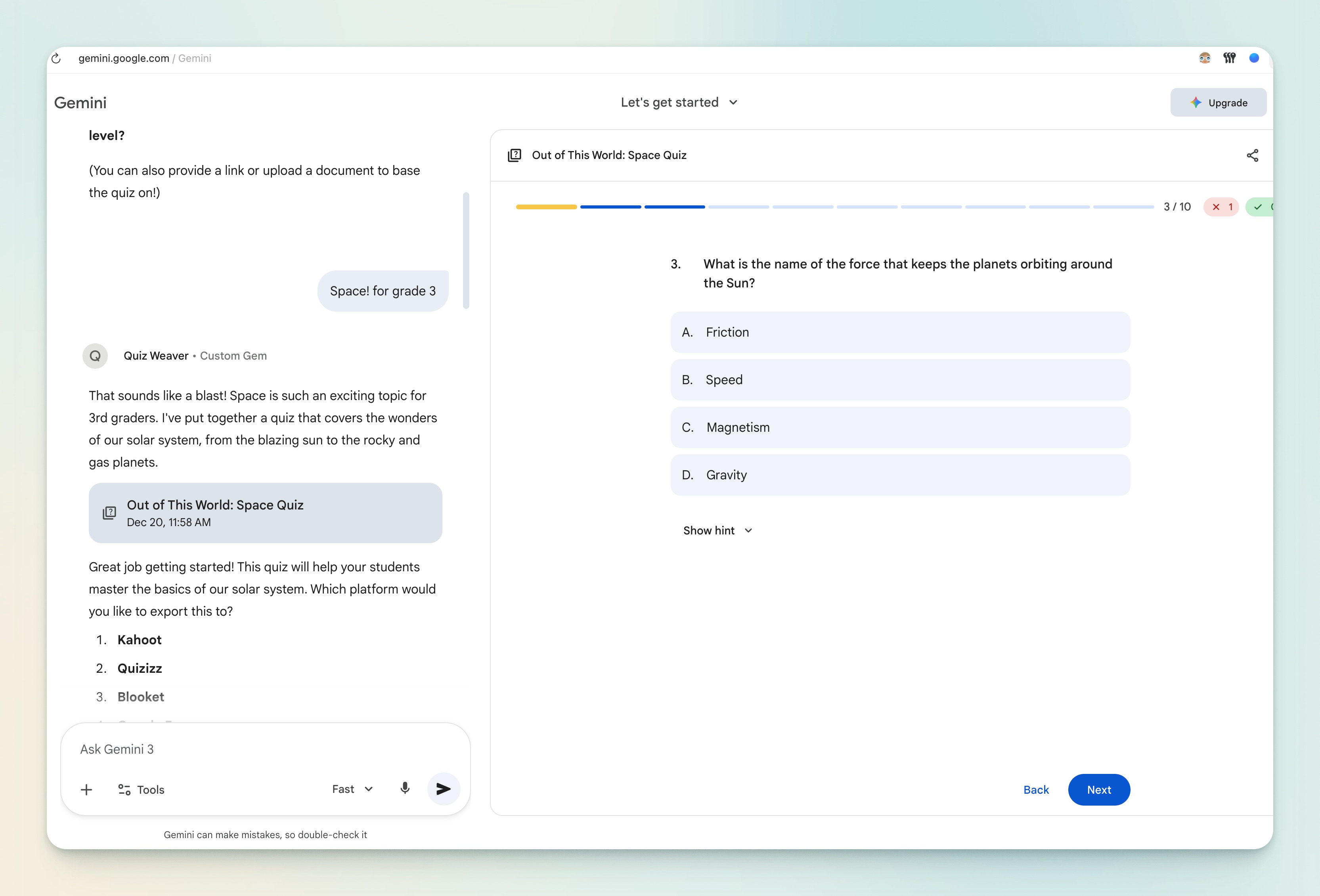
Task: Select answer D. Gravity
Action: [900, 475]
